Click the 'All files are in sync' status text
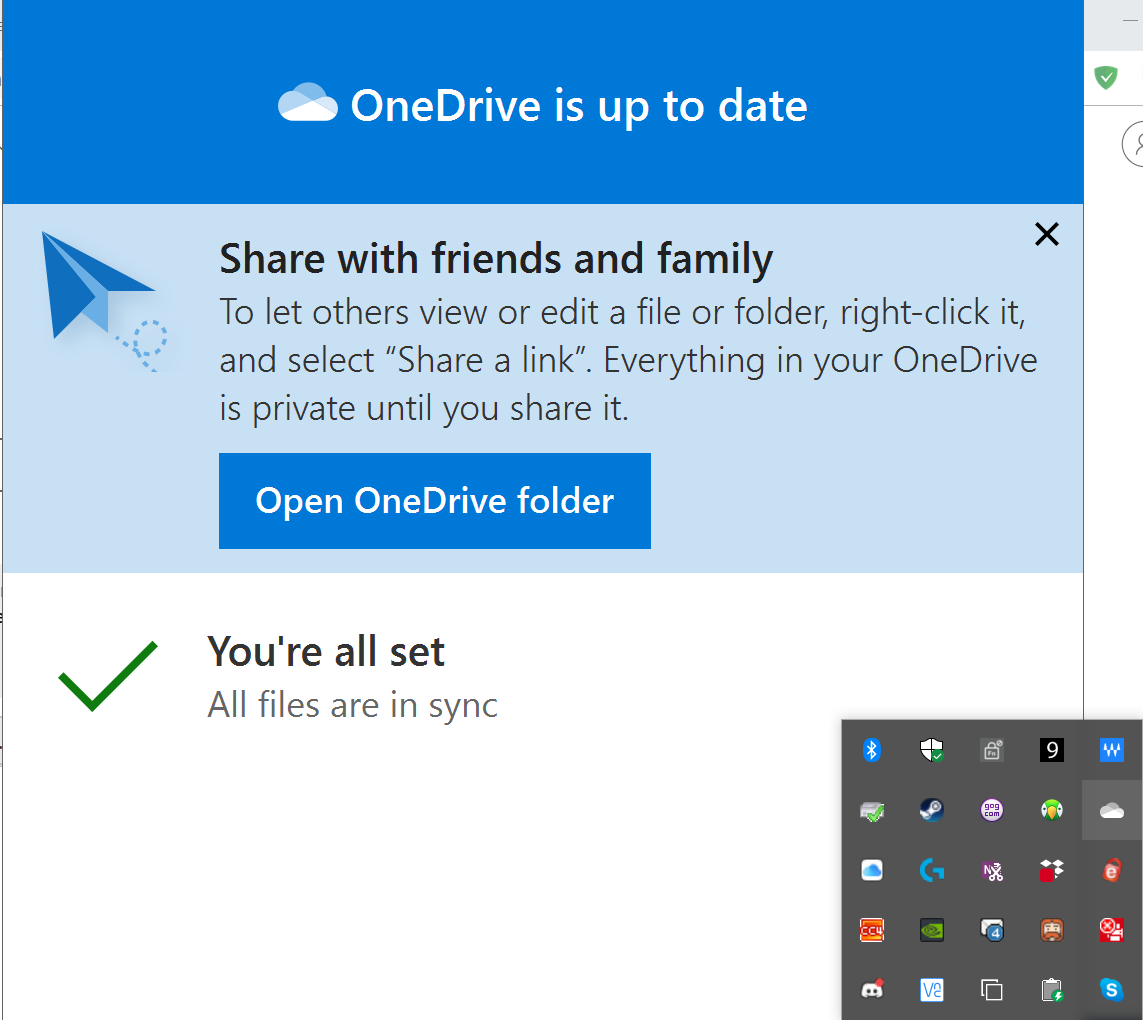The width and height of the screenshot is (1143, 1020). click(353, 705)
